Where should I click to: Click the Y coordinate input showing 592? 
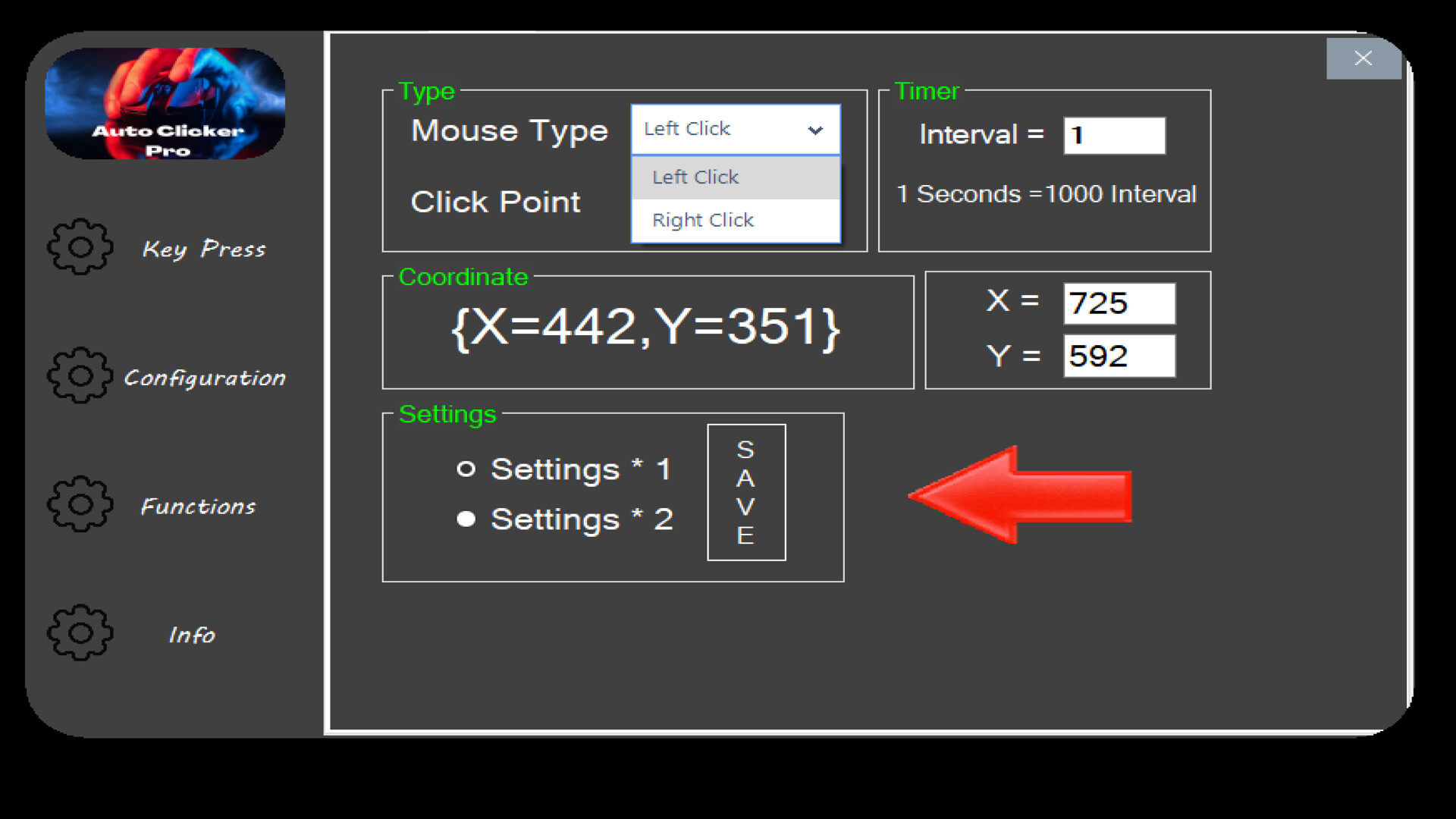pos(1119,356)
